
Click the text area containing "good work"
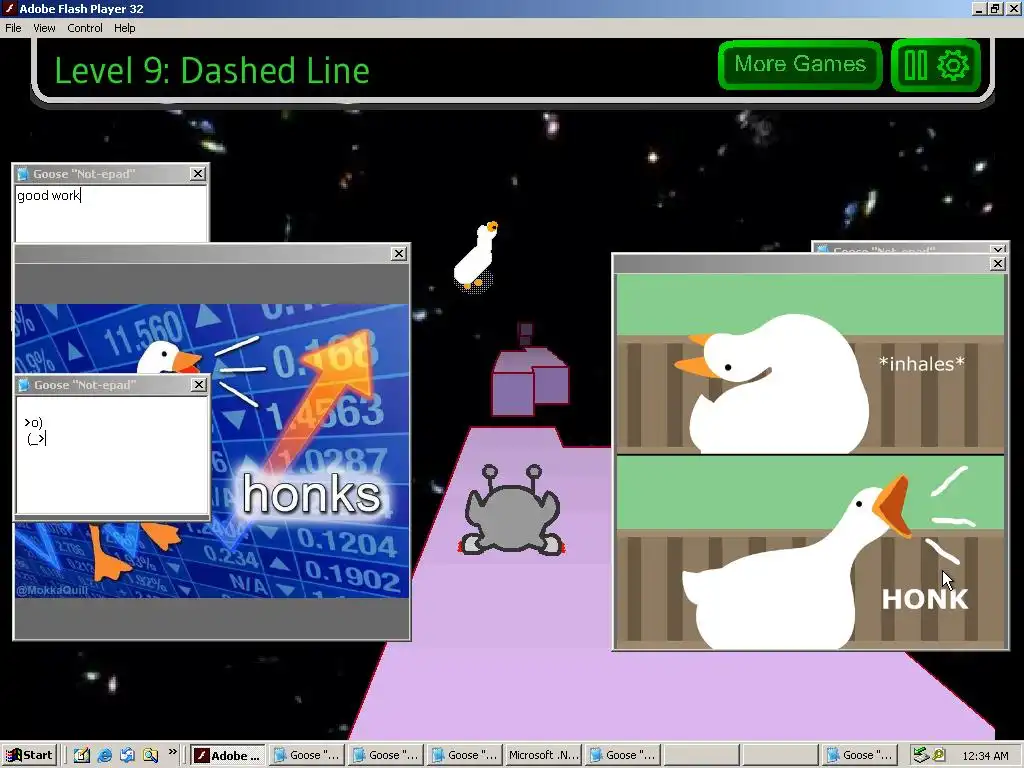pyautogui.click(x=111, y=214)
